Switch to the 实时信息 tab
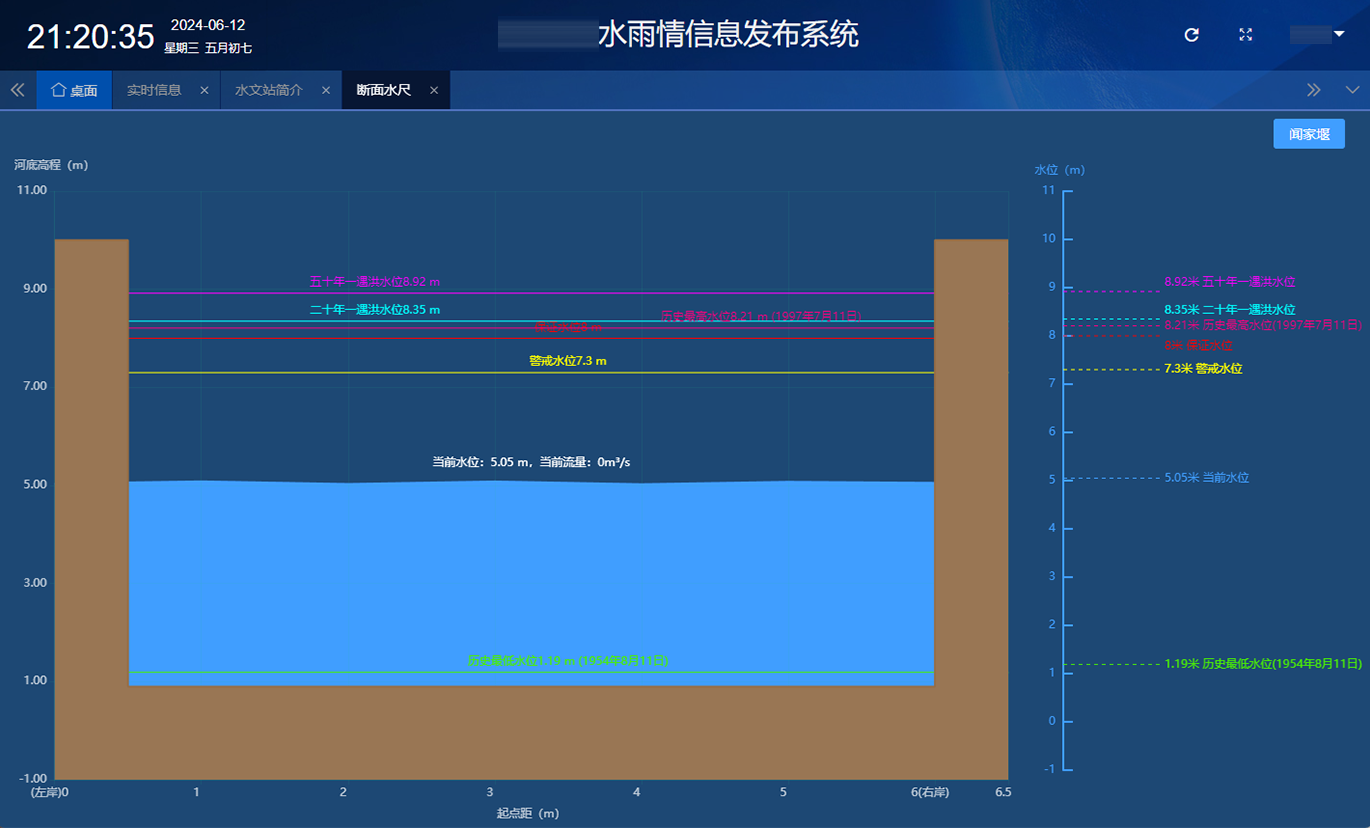This screenshot has width=1370, height=828. [x=156, y=89]
